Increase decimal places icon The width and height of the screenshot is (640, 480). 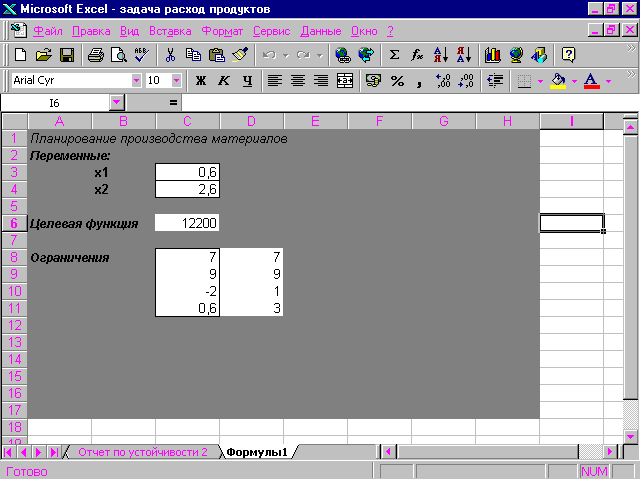tap(443, 80)
